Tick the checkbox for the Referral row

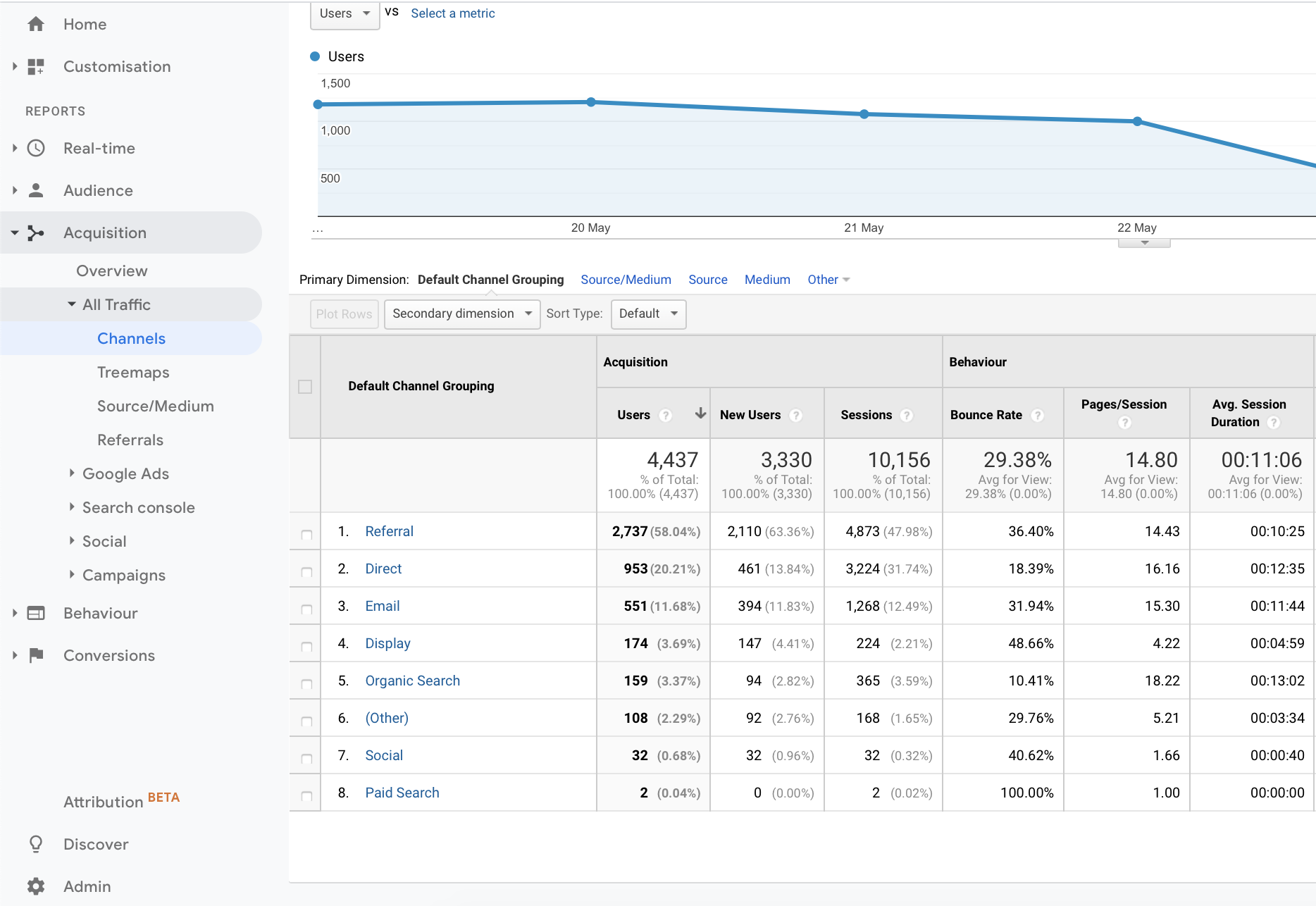[x=306, y=535]
